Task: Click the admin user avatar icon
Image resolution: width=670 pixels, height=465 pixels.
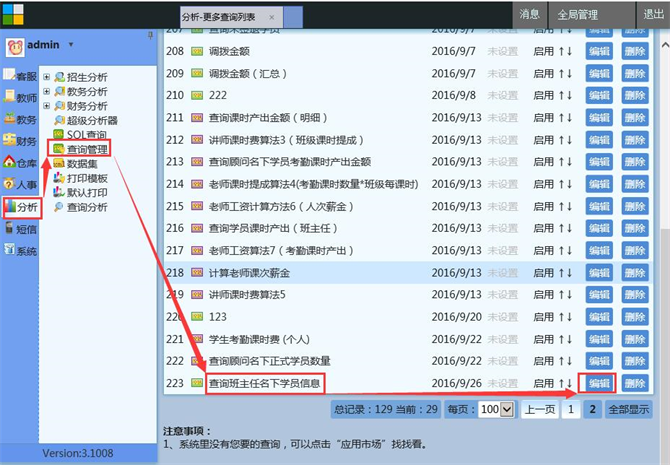Action: coord(15,47)
